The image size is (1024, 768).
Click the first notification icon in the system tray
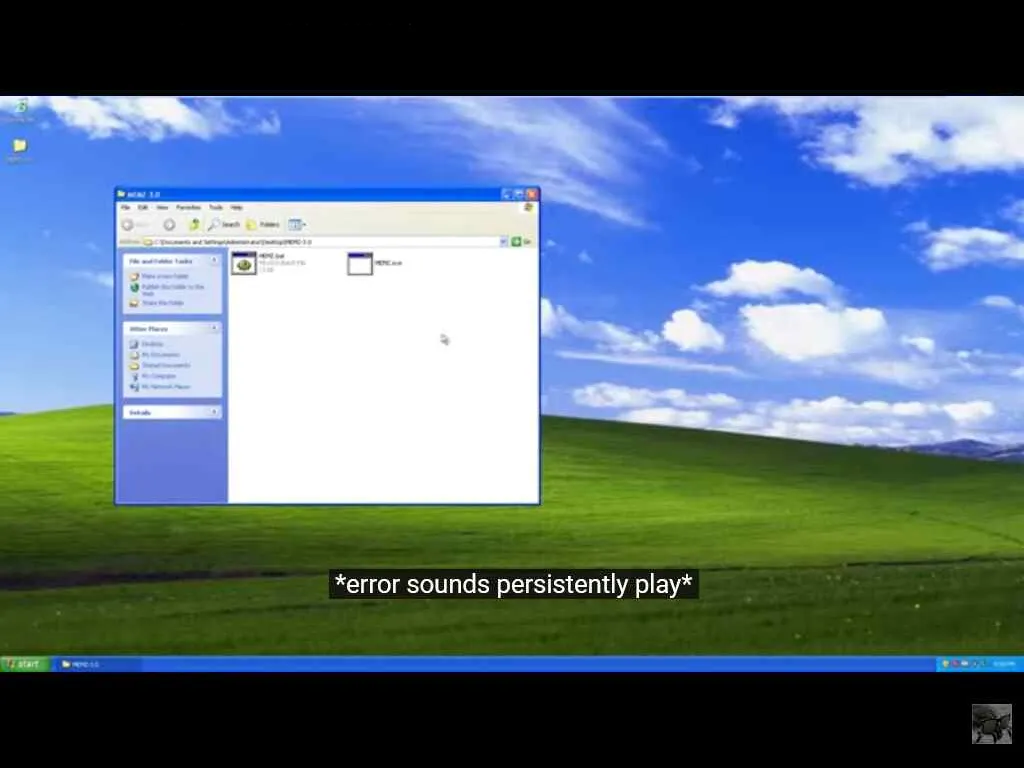tap(945, 664)
